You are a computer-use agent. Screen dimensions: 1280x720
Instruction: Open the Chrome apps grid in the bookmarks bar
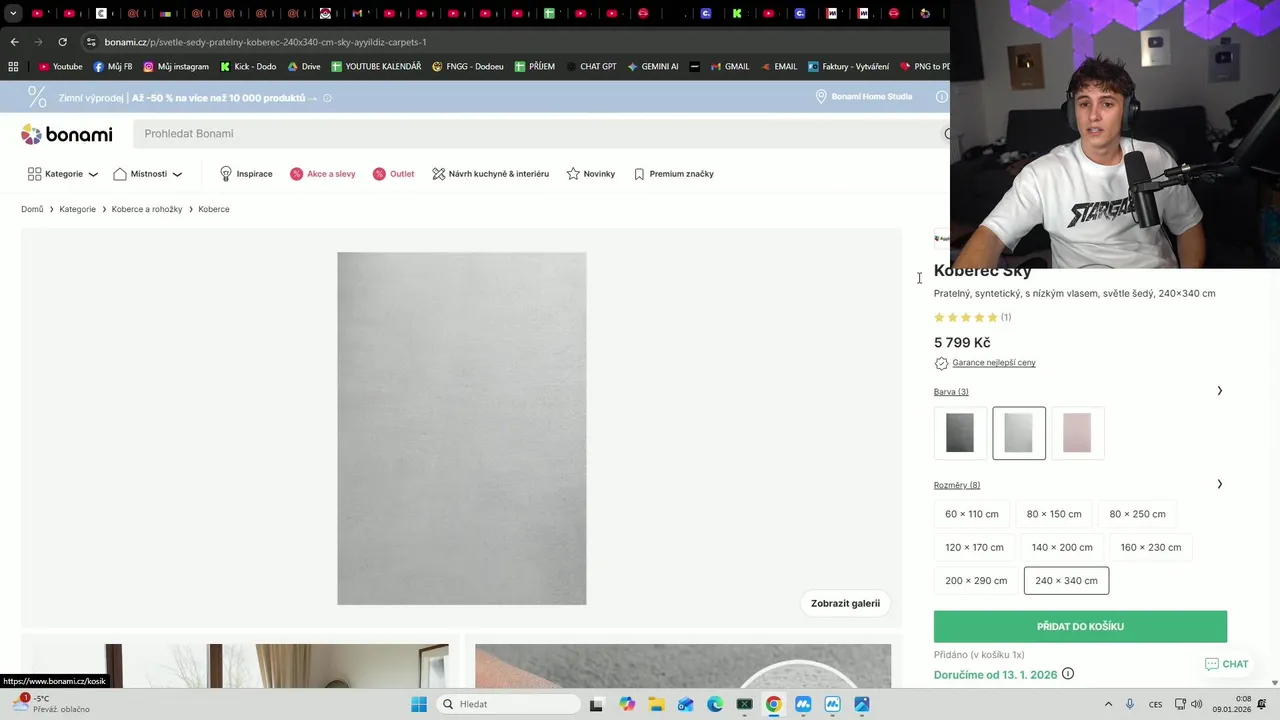(x=13, y=67)
